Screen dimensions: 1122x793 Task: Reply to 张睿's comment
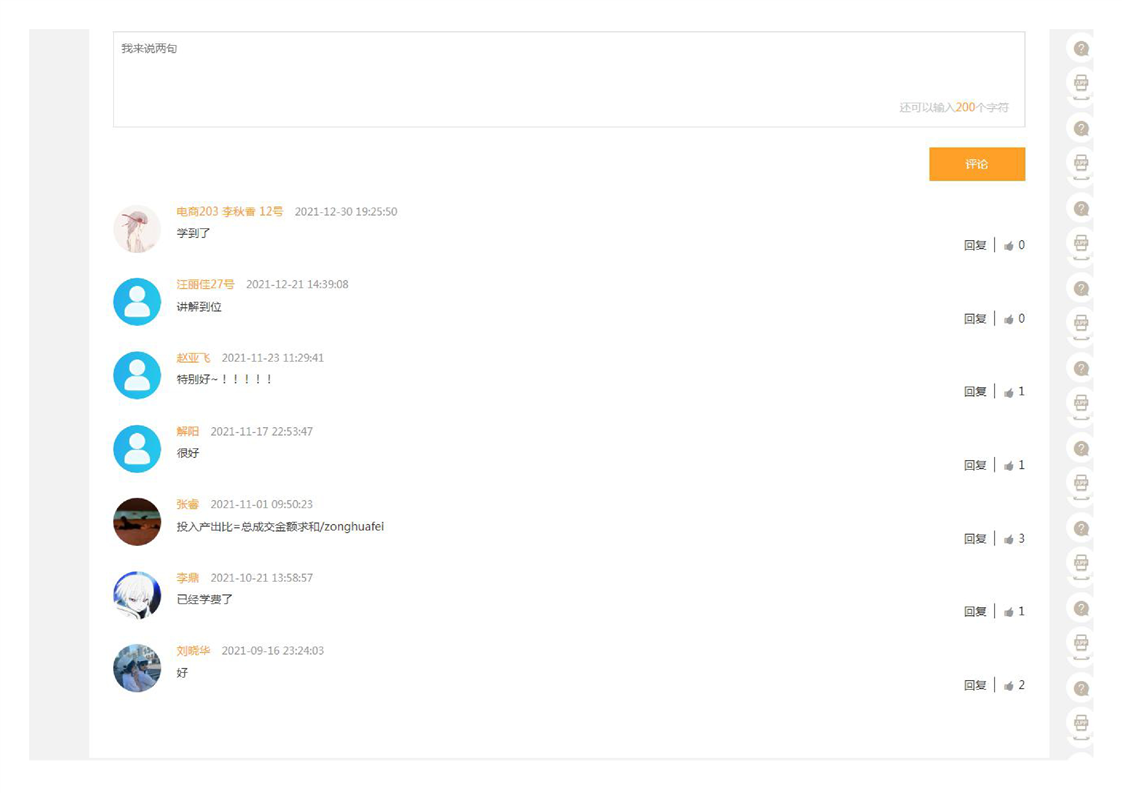(x=974, y=539)
